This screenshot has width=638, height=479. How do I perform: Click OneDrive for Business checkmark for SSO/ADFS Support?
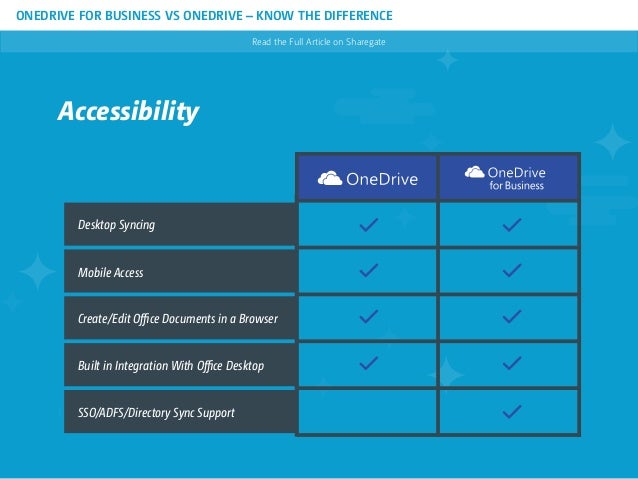click(512, 411)
